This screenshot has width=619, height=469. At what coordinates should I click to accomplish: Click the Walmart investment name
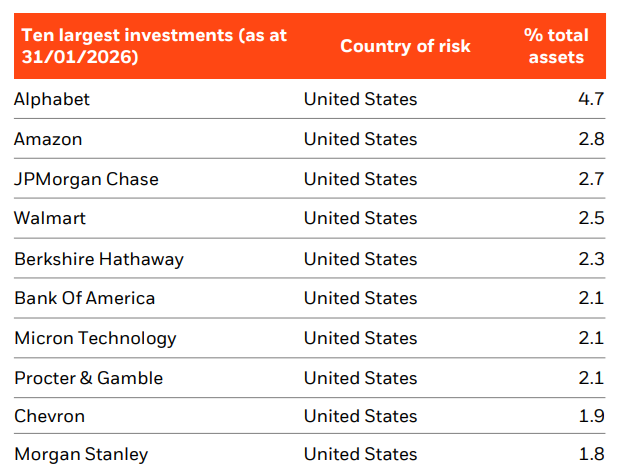tap(50, 218)
